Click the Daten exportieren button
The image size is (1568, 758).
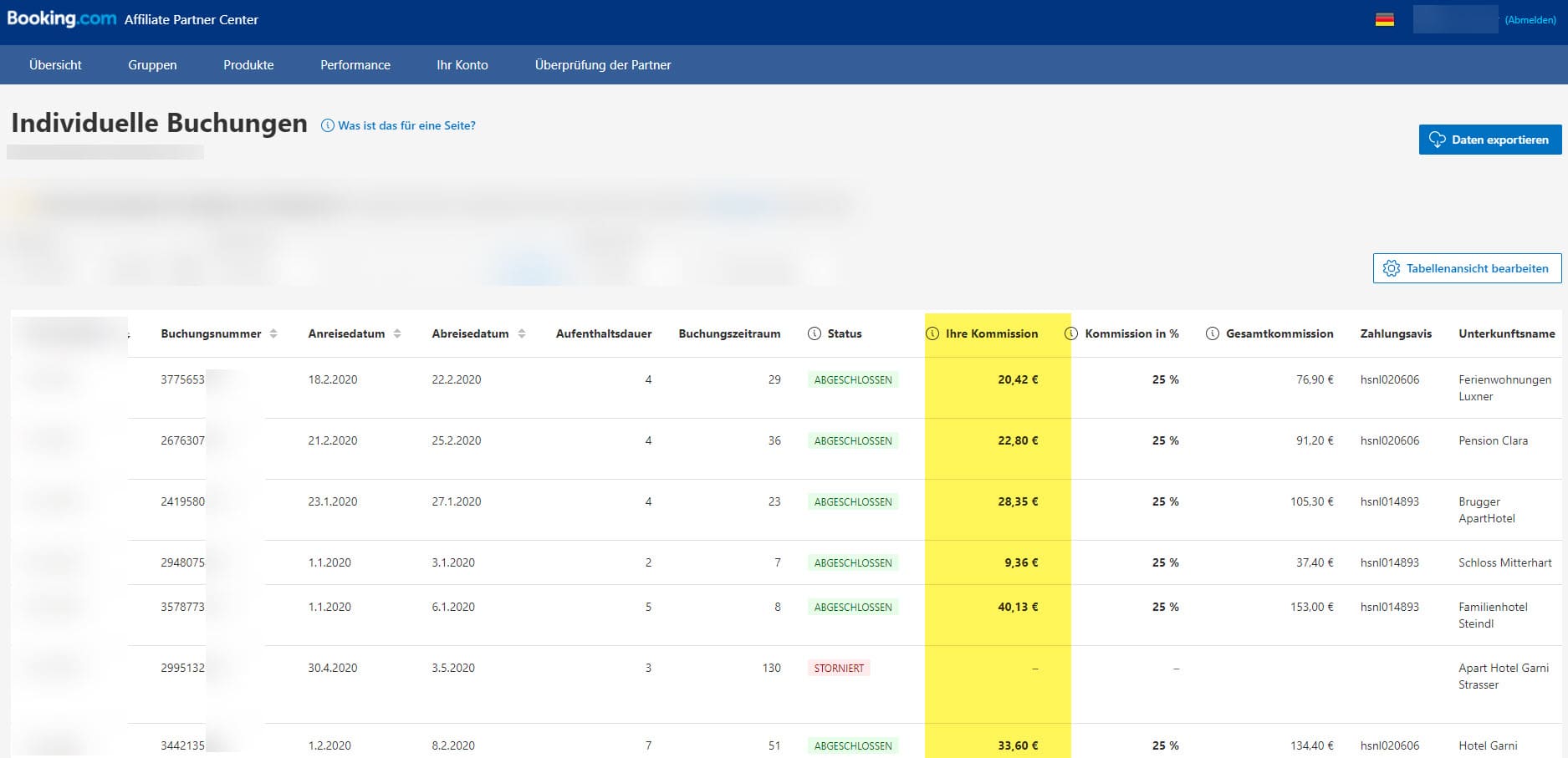[1490, 140]
